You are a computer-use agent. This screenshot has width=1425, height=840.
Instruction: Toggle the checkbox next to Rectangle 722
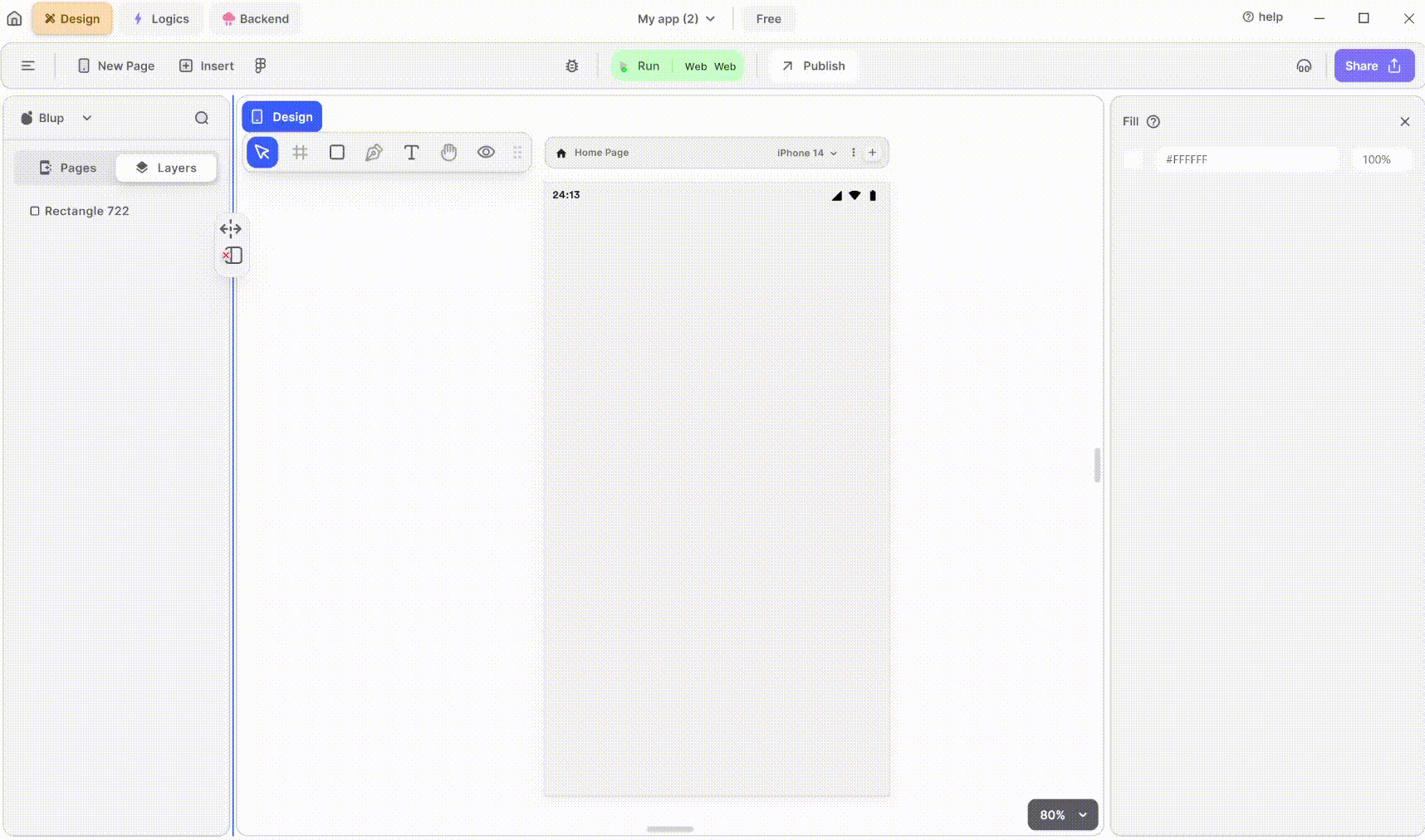pos(35,211)
